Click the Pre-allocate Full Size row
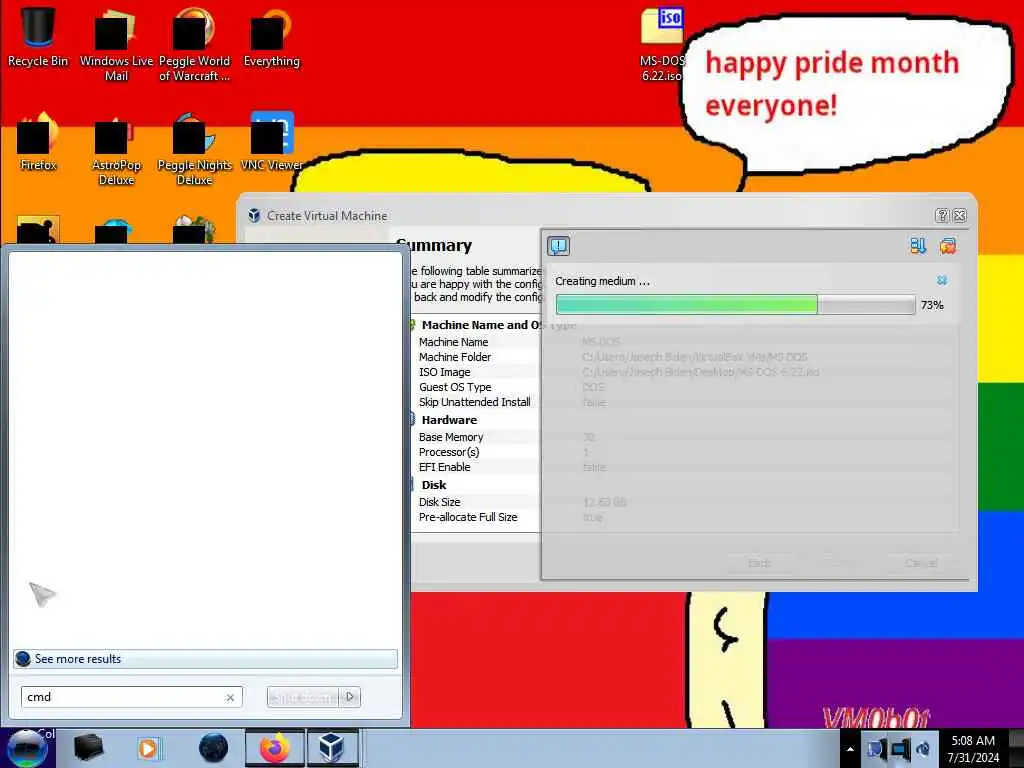This screenshot has width=1024, height=768. click(x=468, y=517)
